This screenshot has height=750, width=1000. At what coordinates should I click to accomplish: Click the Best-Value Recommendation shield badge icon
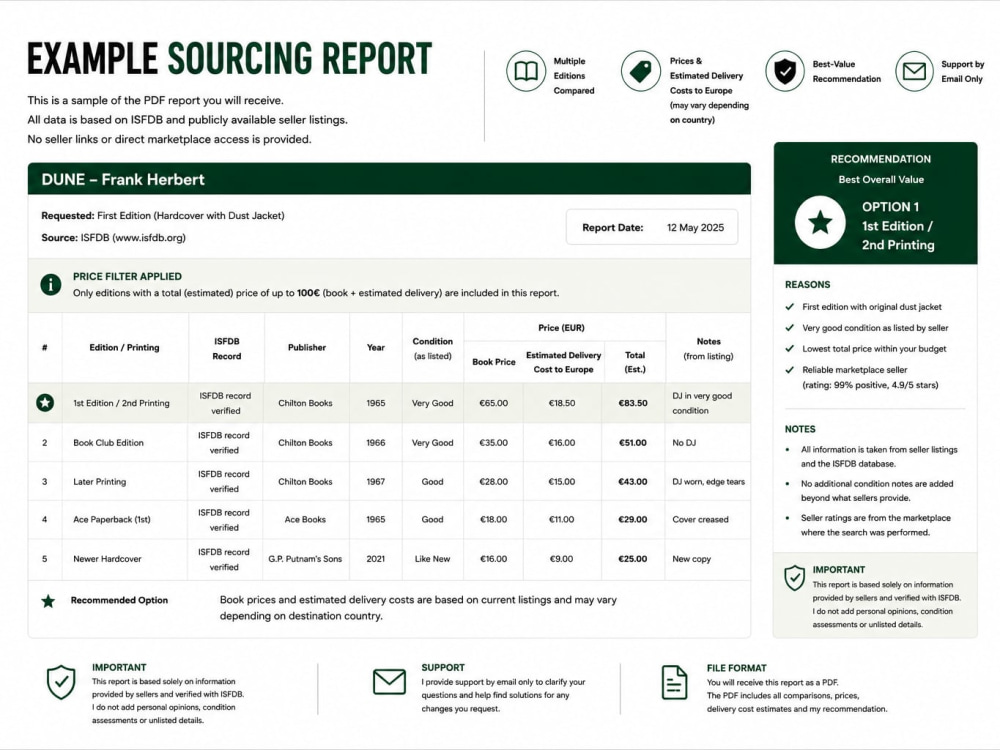click(785, 71)
